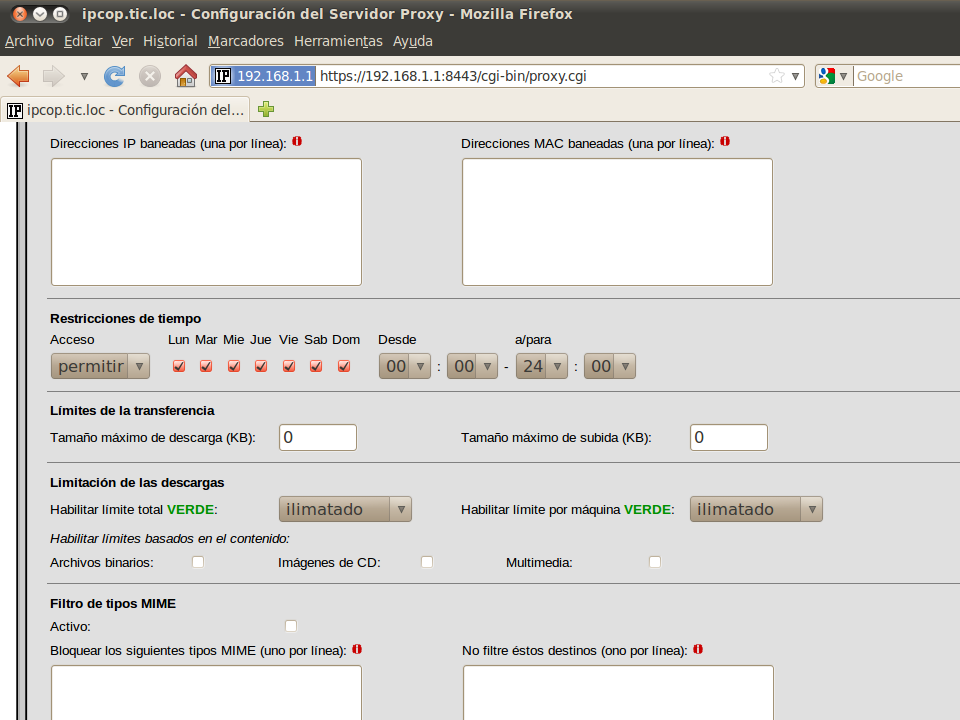Uncheck the Lun day checkbox
The height and width of the screenshot is (720, 960).
[x=179, y=366]
